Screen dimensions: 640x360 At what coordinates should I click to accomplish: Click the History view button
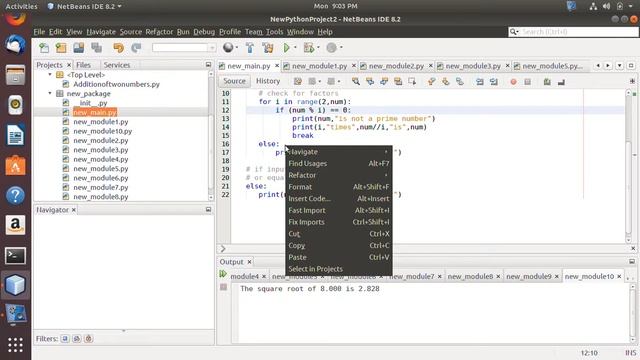tap(268, 81)
